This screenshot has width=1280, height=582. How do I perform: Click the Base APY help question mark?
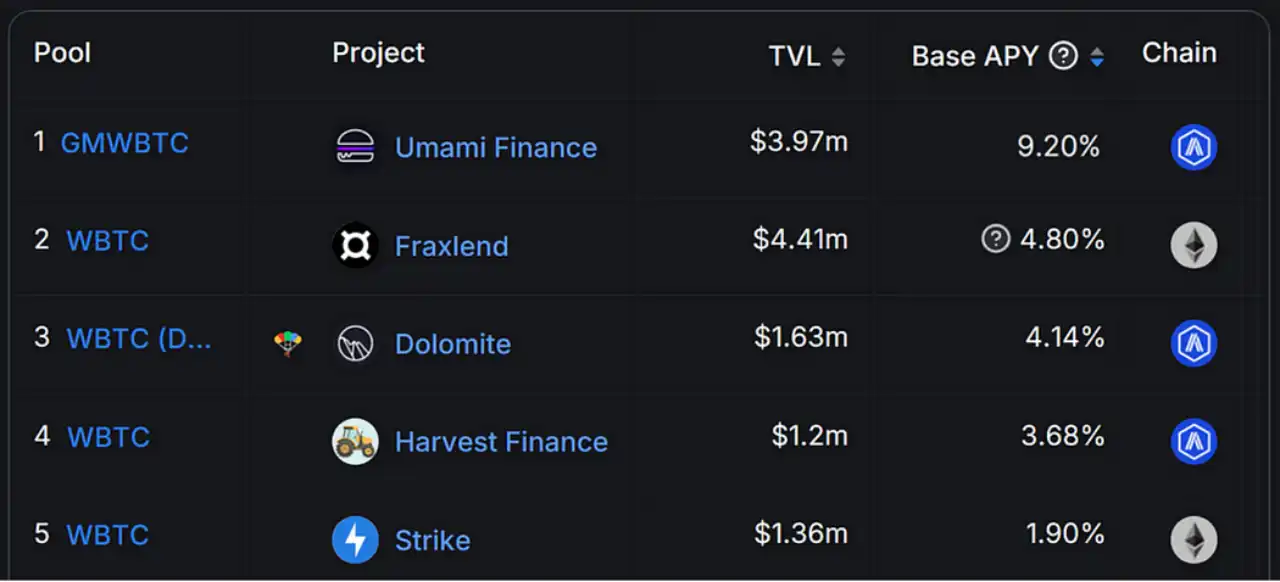point(1063,56)
